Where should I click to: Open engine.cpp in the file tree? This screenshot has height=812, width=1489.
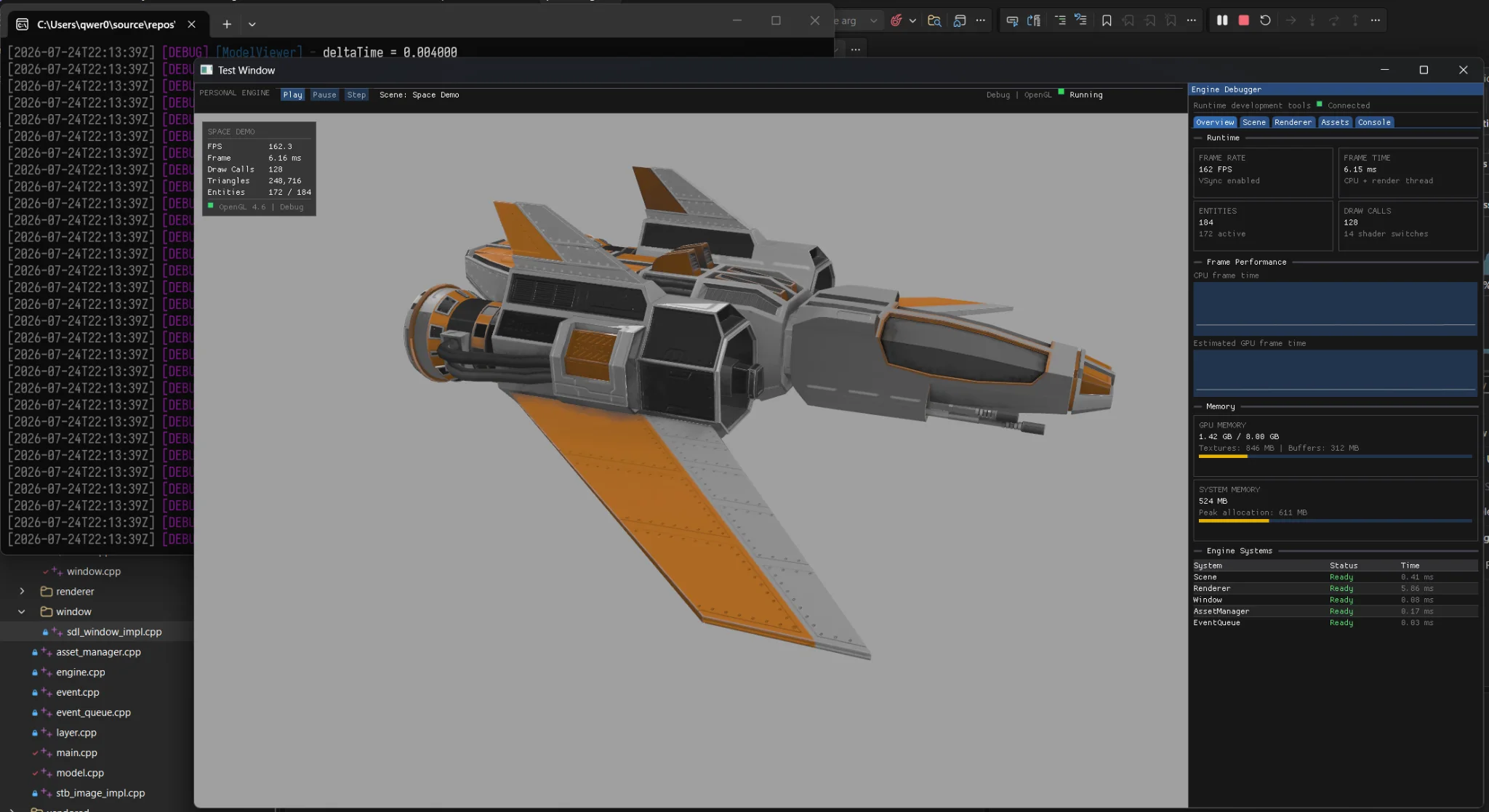(81, 672)
